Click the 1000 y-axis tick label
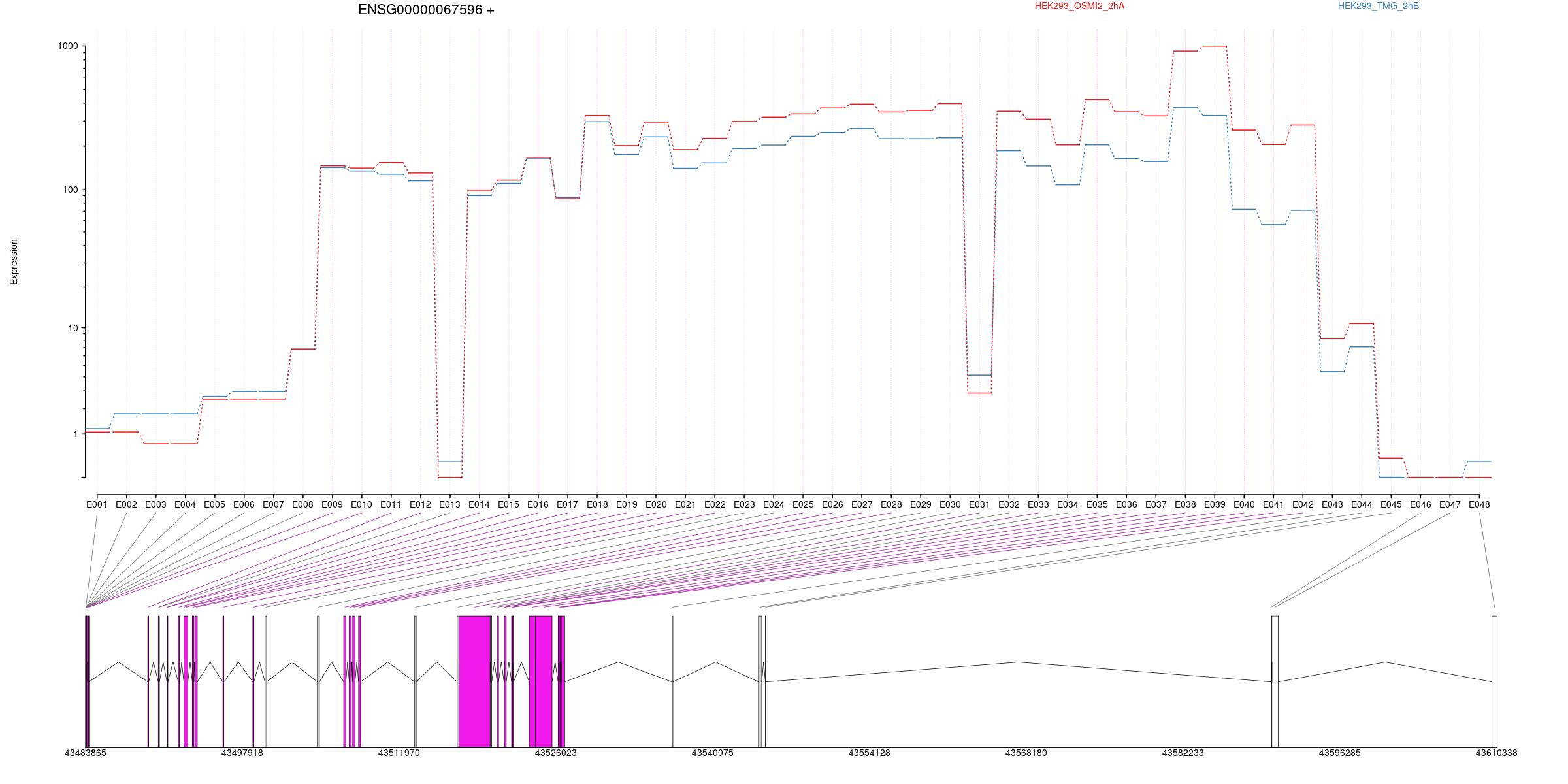 67,46
